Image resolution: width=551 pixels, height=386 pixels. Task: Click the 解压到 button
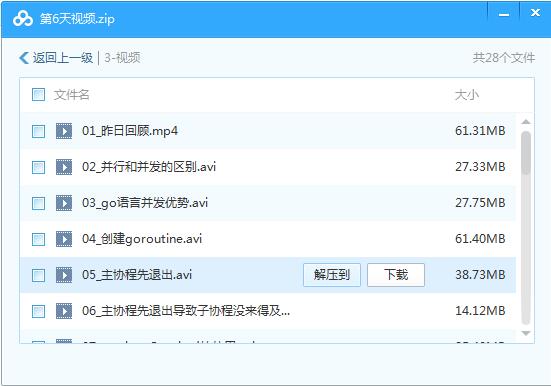tap(332, 275)
